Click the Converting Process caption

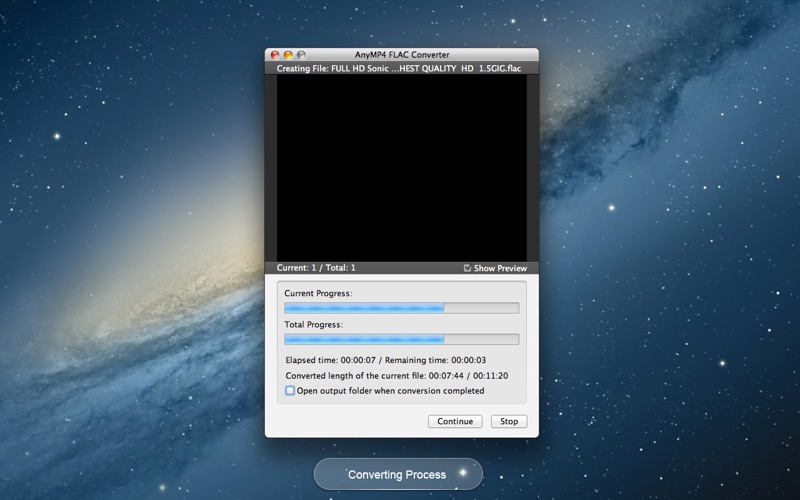pos(397,474)
